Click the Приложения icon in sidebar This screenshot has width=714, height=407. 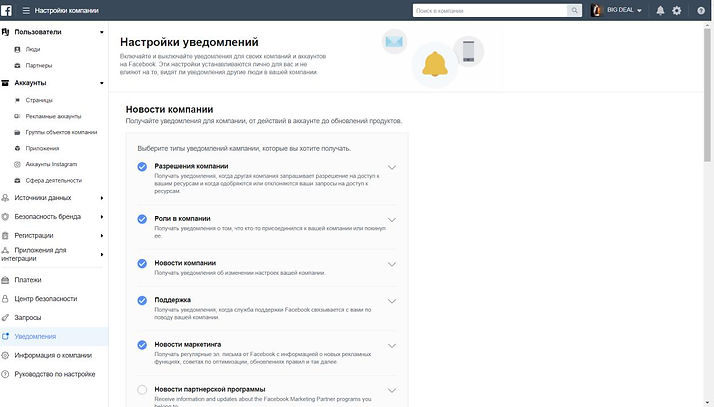click(17, 148)
